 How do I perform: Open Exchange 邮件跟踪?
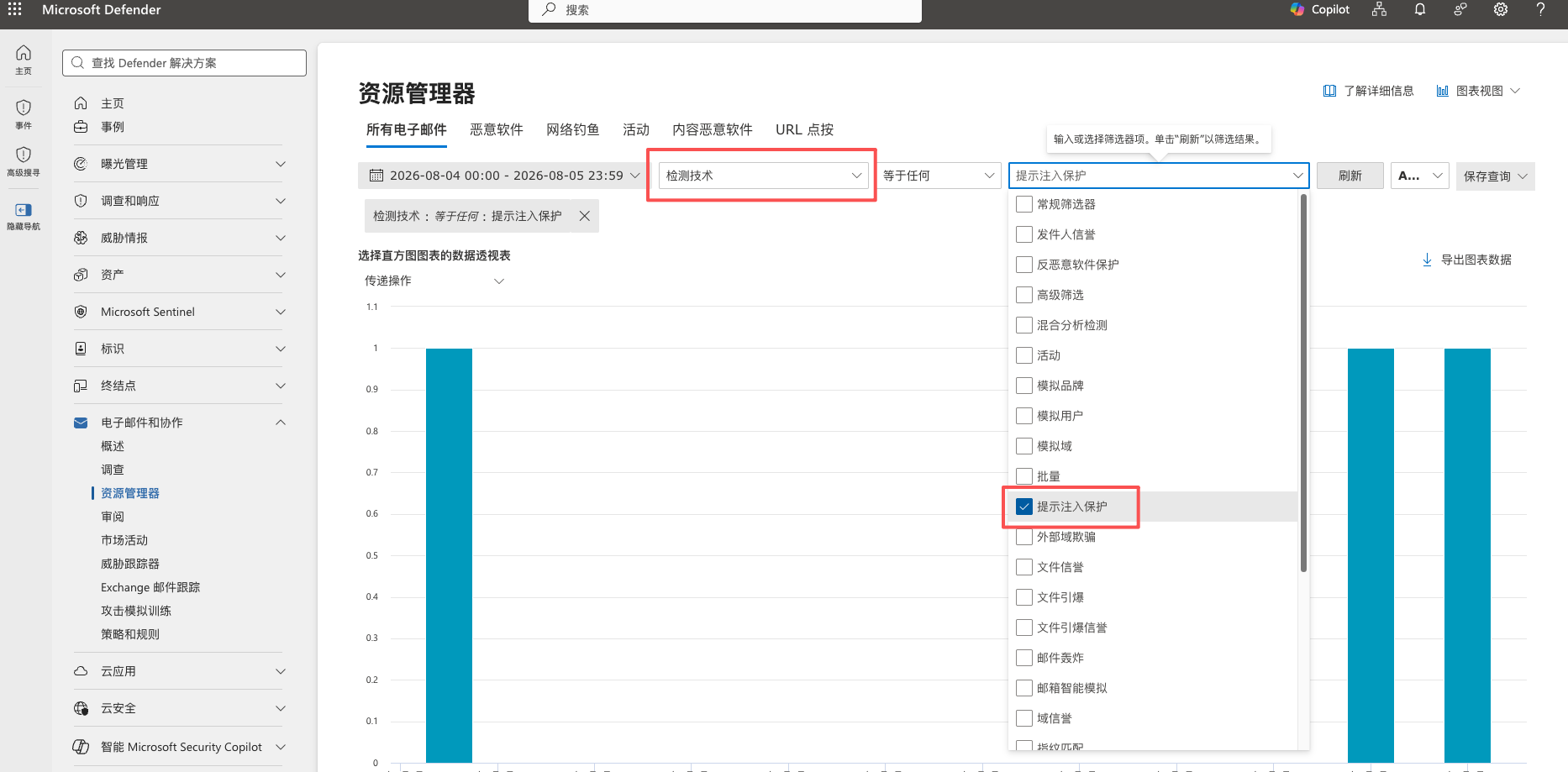point(150,587)
